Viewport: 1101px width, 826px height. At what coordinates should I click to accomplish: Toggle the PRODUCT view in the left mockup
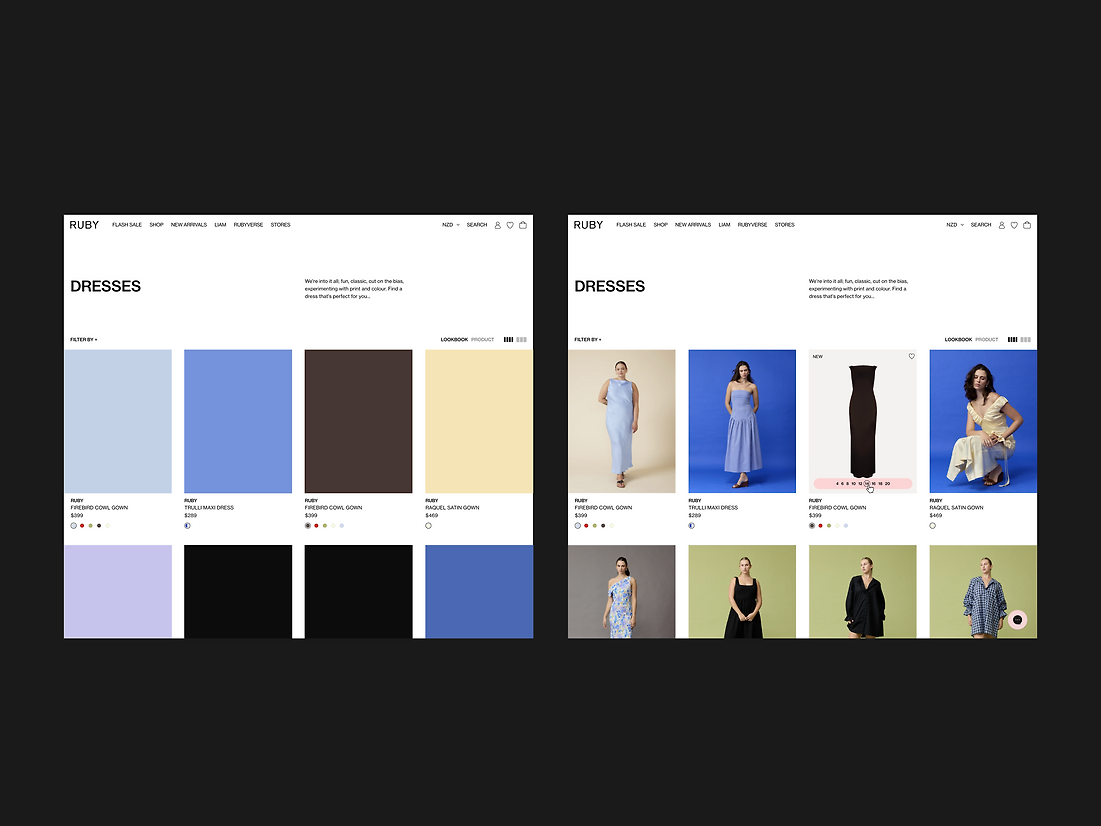point(482,340)
